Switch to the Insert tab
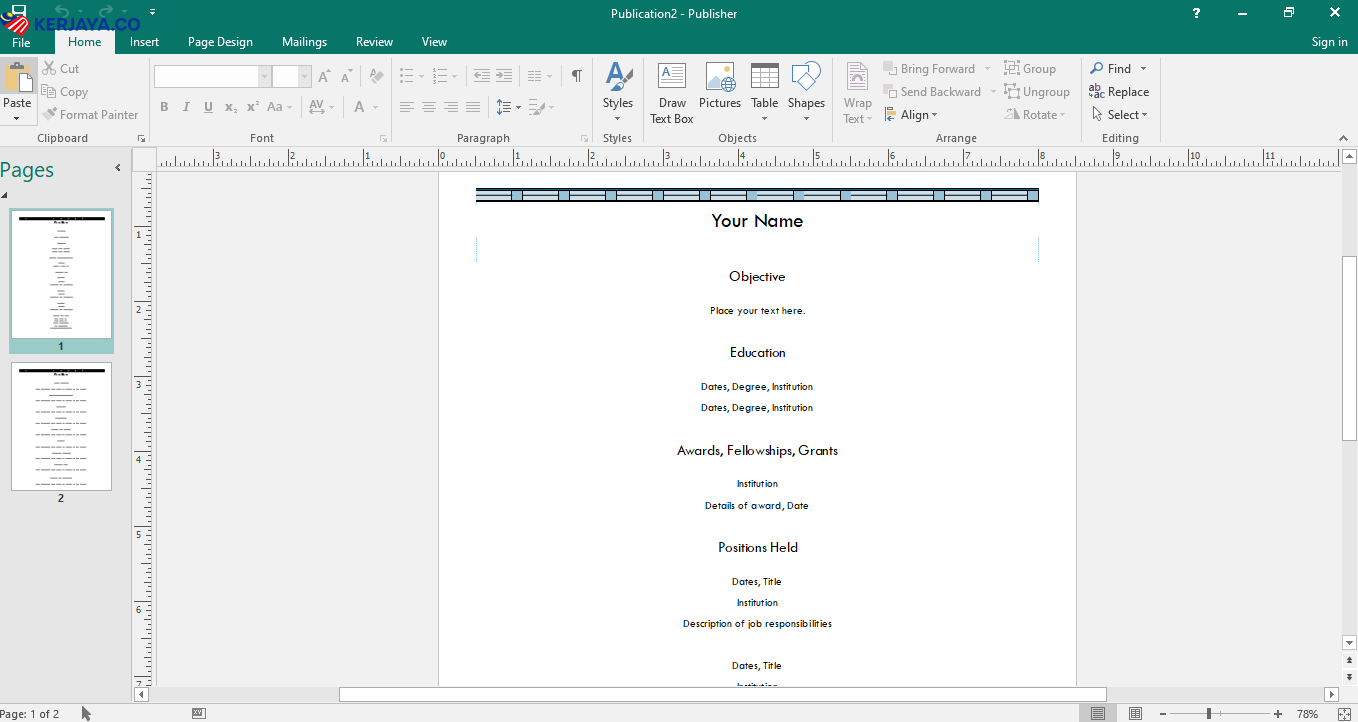Viewport: 1358px width, 722px height. pos(144,42)
